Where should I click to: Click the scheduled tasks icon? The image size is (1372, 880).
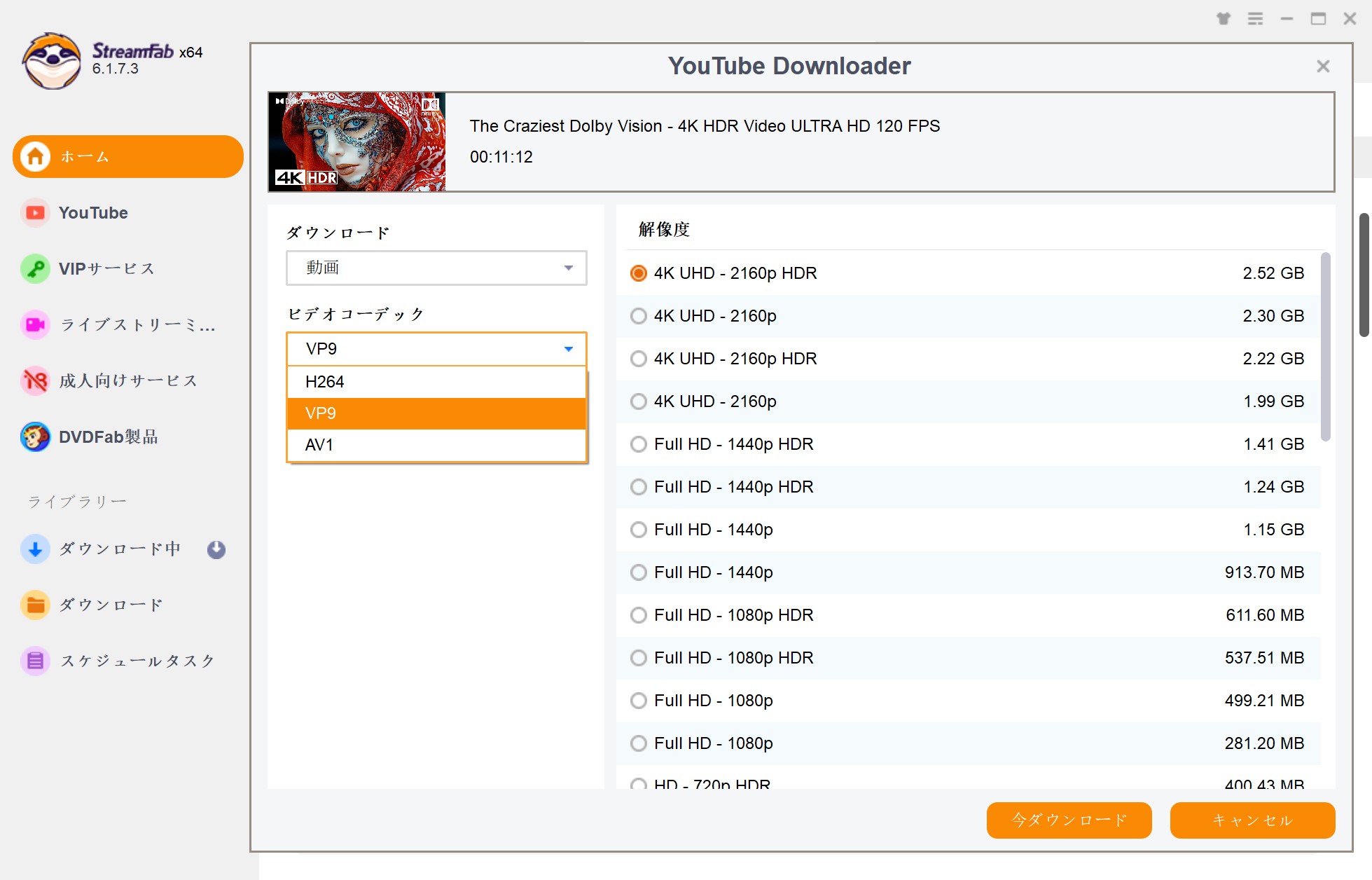(35, 661)
